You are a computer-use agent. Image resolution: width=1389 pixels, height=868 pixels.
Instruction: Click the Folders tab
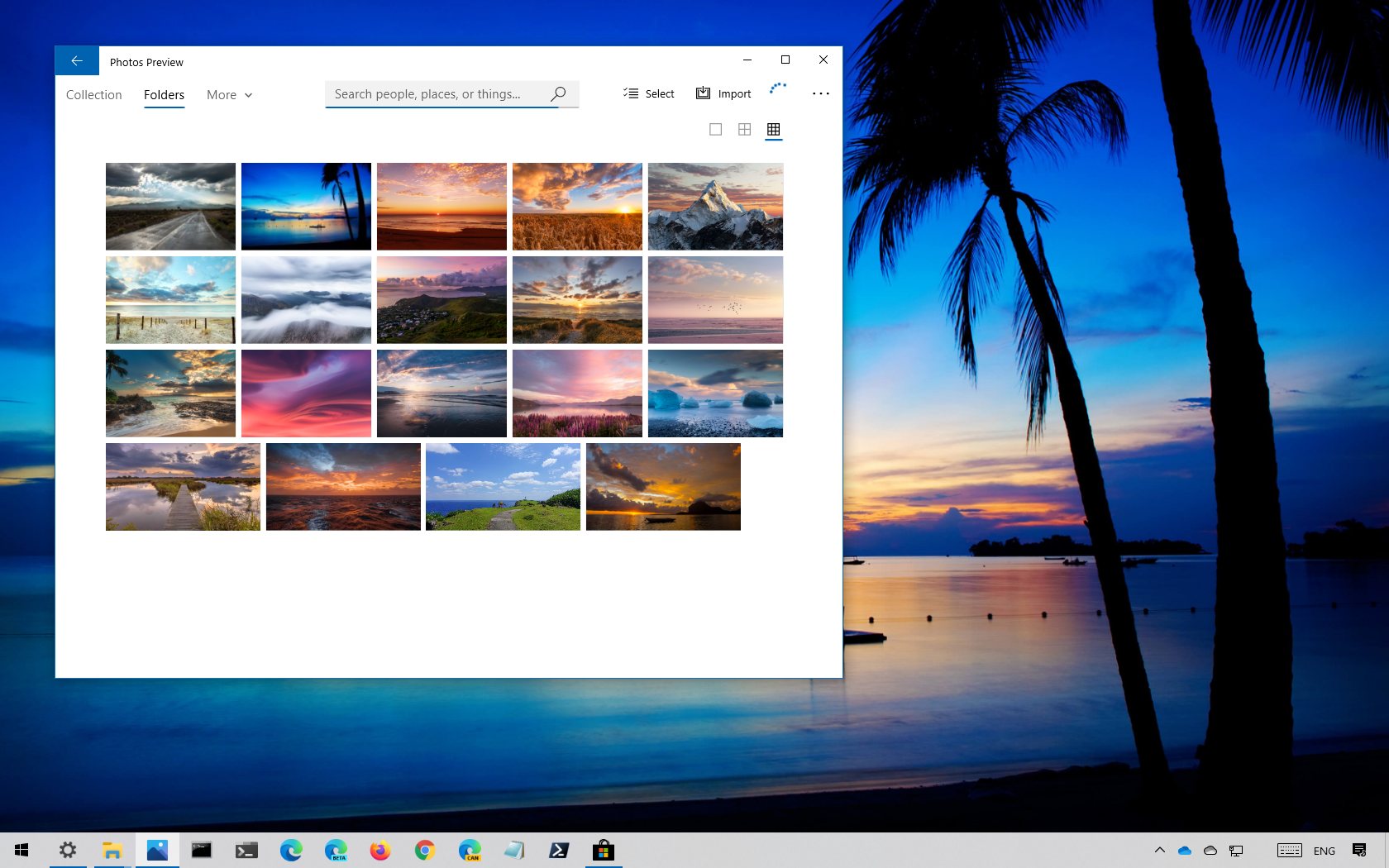[x=164, y=94]
